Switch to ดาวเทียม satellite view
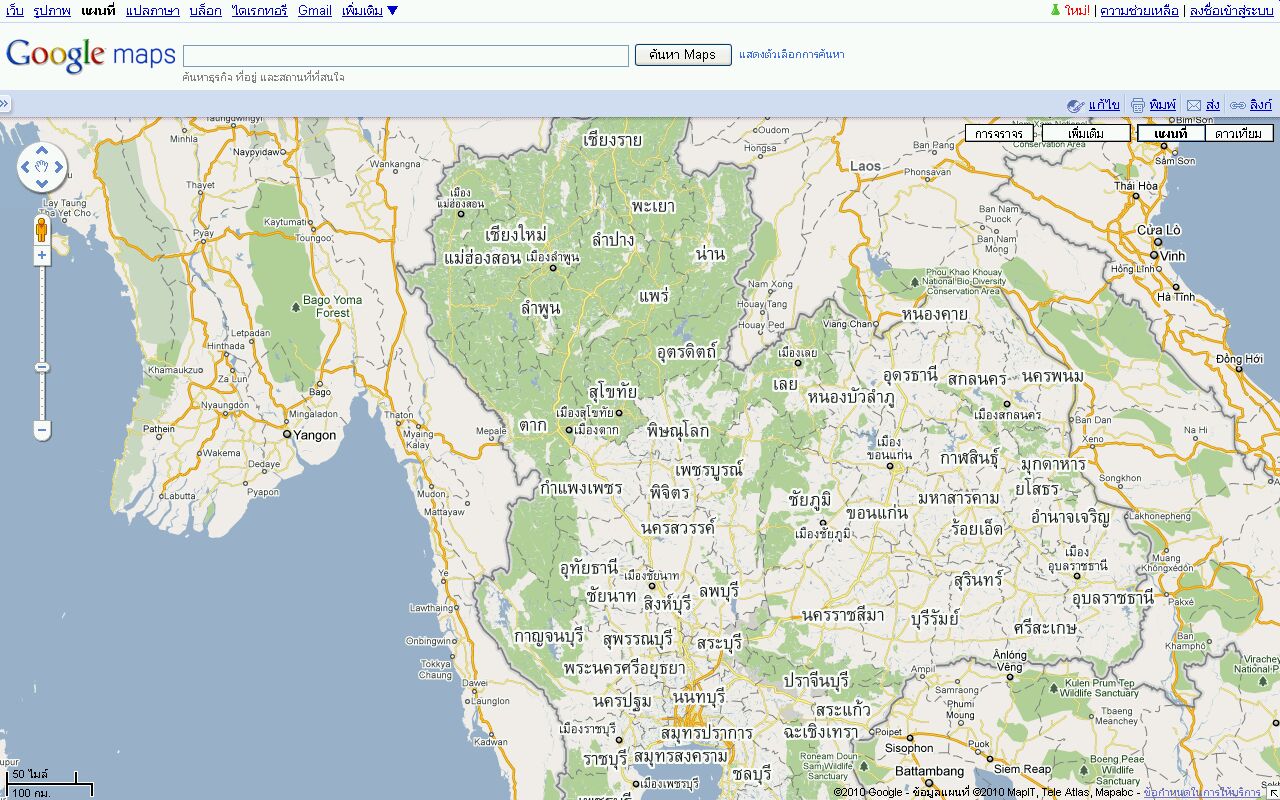This screenshot has height=800, width=1280. pos(1238,133)
